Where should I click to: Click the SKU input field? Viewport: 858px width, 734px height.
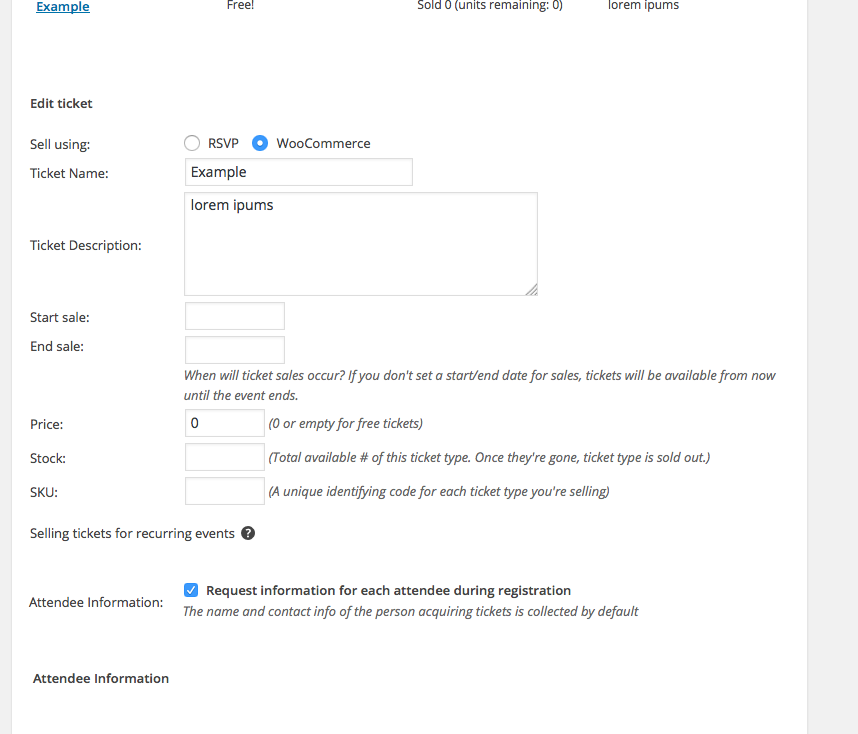pyautogui.click(x=225, y=491)
